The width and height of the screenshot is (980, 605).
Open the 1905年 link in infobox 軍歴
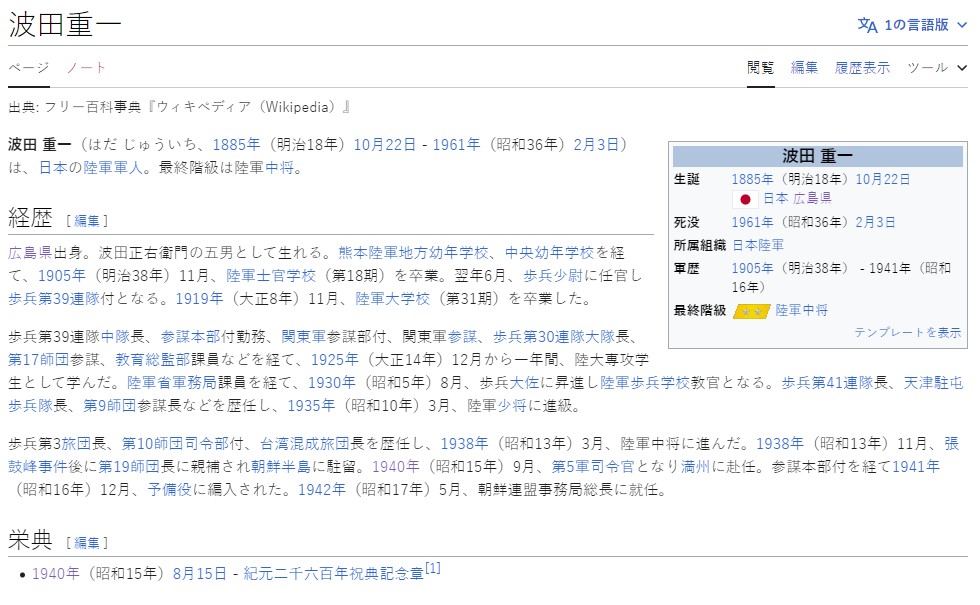752,269
